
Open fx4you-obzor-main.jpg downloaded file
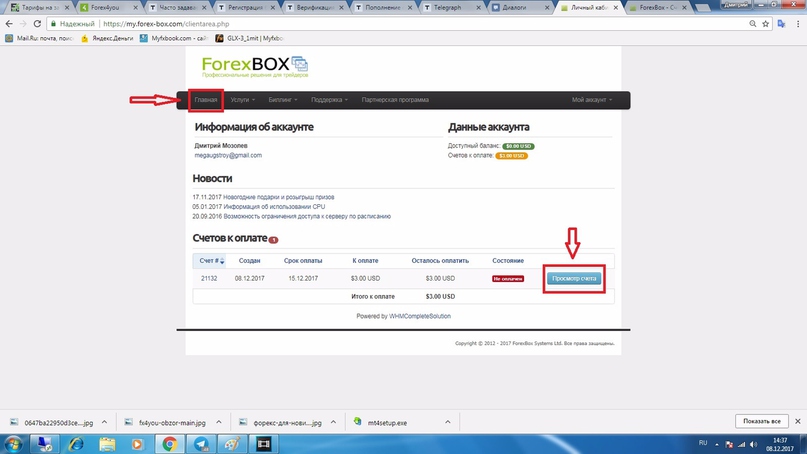[172, 423]
